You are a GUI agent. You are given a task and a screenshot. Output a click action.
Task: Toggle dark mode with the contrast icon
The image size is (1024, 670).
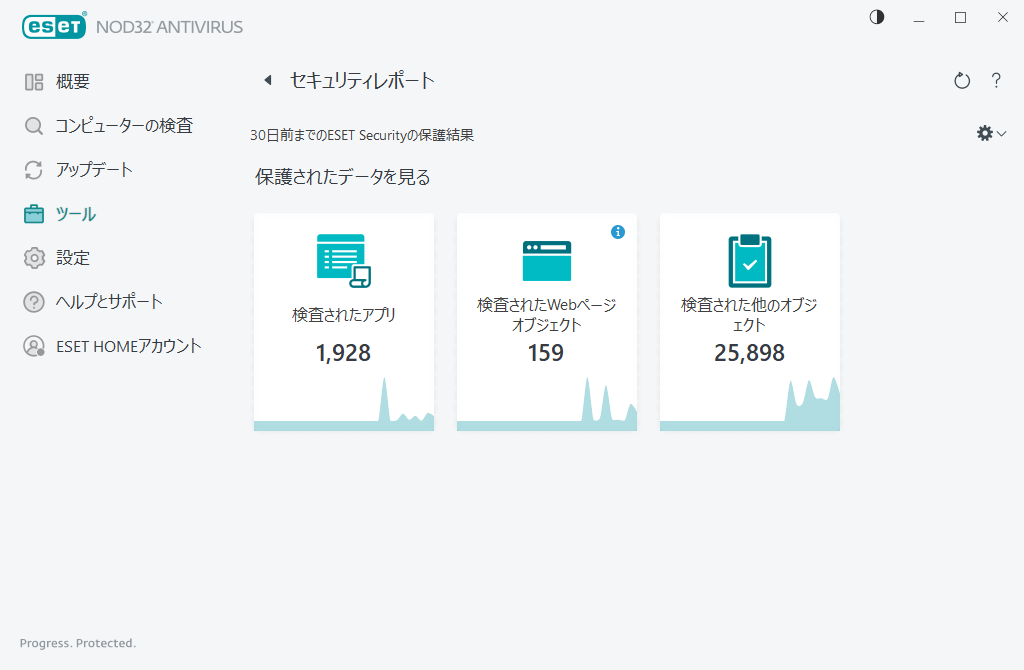pyautogui.click(x=876, y=17)
